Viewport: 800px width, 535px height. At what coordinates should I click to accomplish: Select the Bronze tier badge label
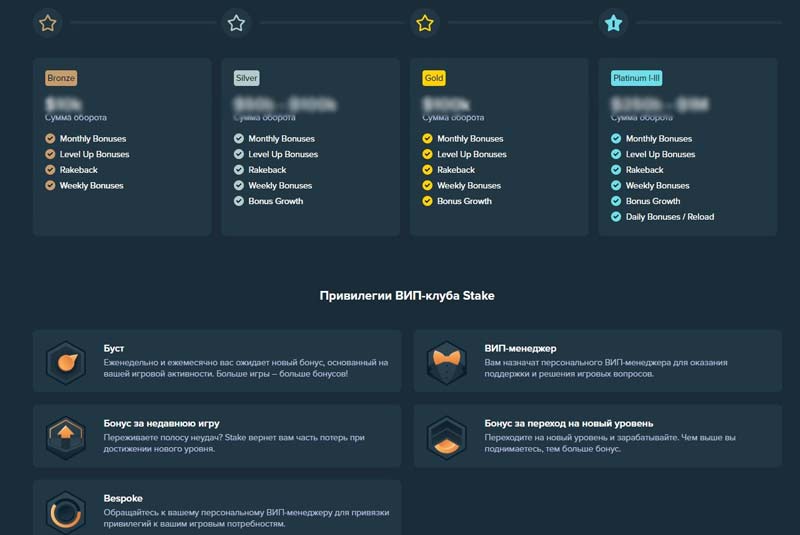coord(61,78)
